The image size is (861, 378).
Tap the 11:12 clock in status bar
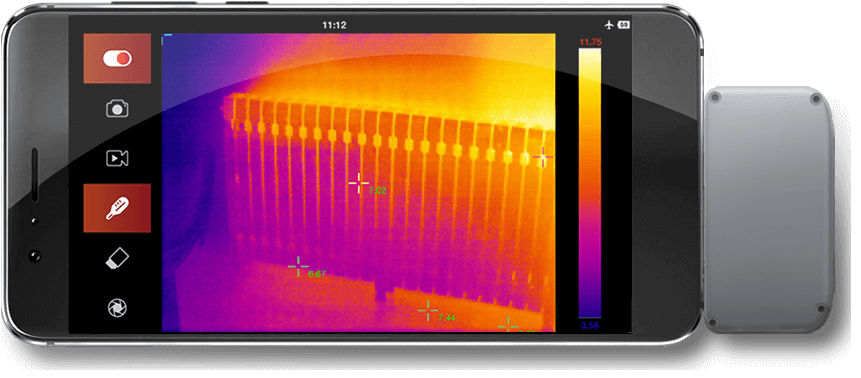tap(334, 25)
